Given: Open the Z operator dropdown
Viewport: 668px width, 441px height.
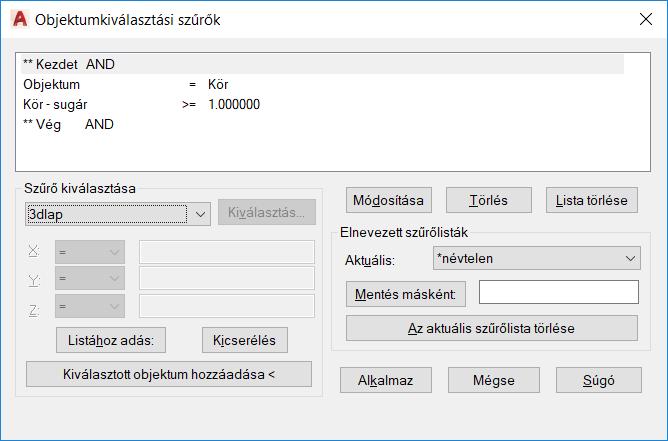Looking at the screenshot, I should [90, 306].
